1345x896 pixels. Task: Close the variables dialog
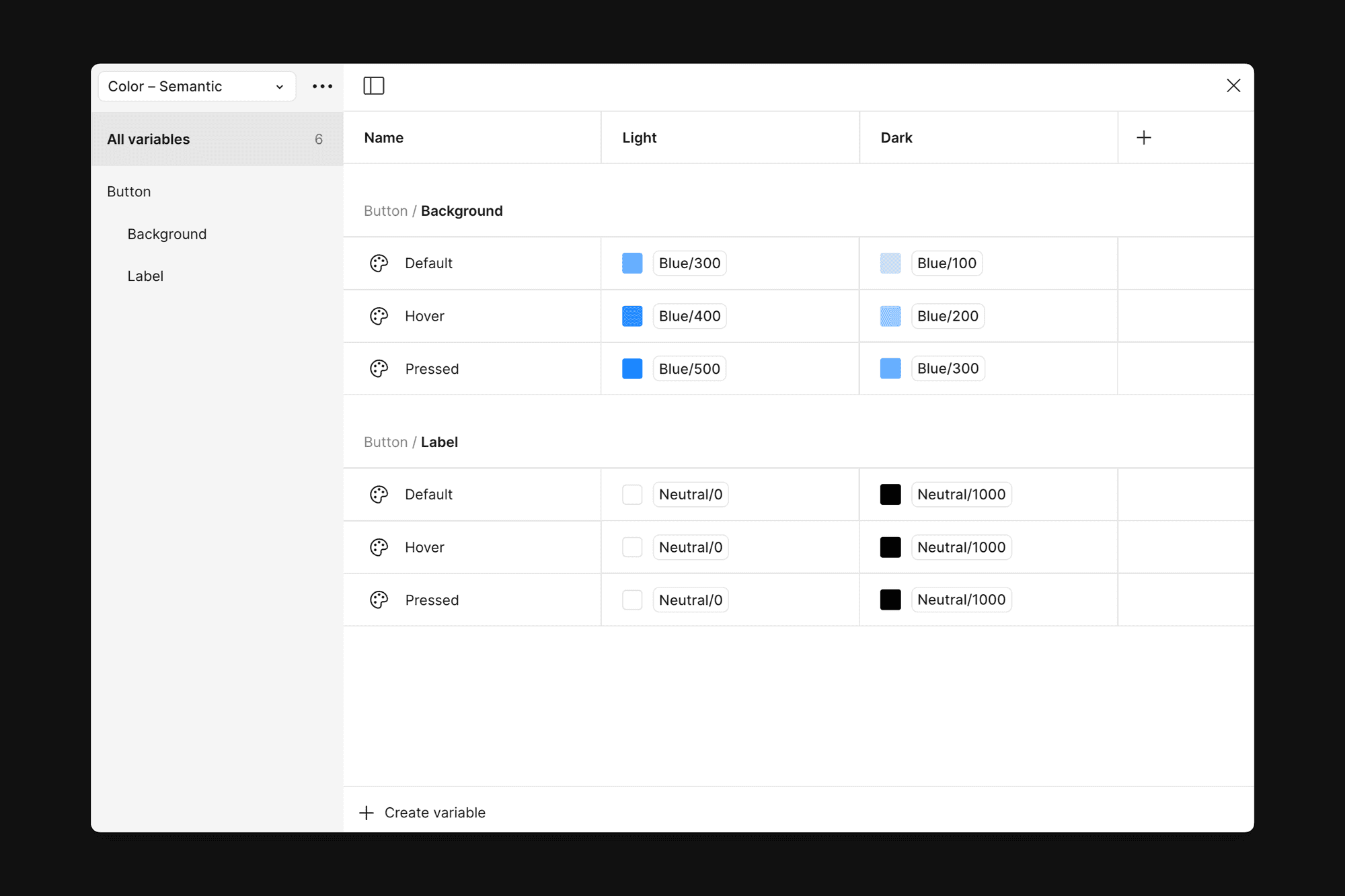(x=1233, y=86)
